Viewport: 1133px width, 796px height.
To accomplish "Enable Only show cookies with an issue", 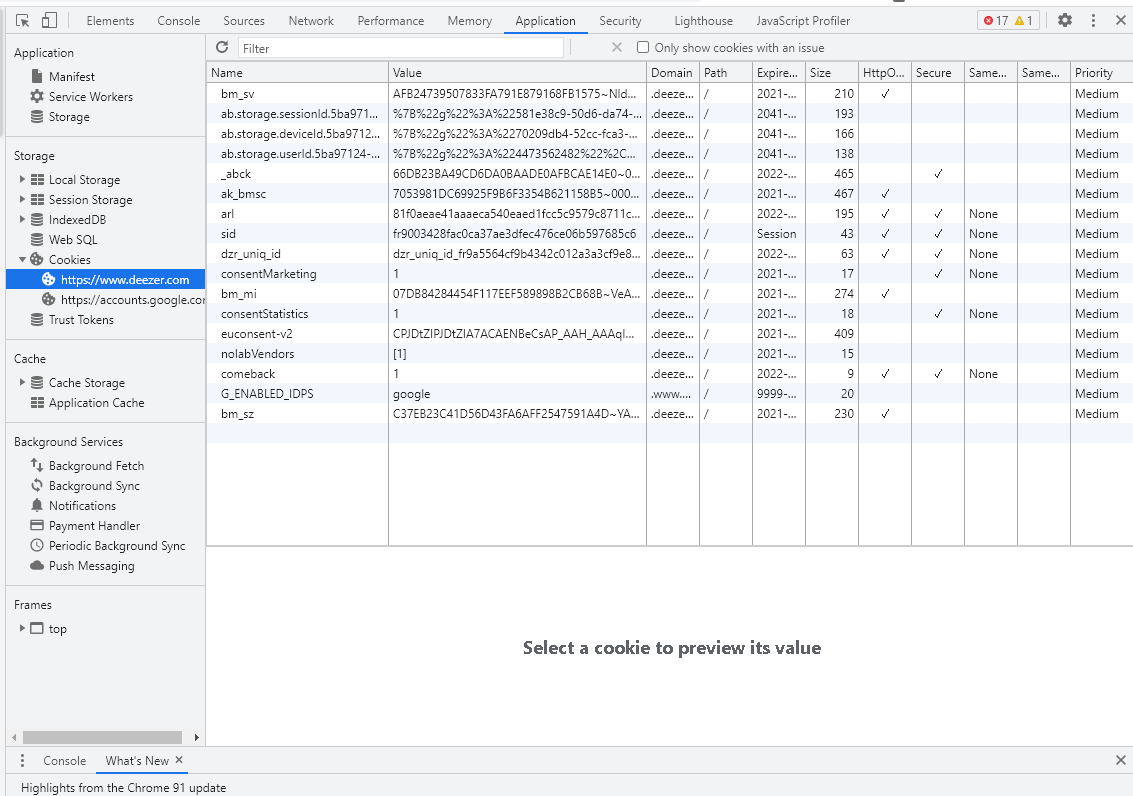I will click(x=643, y=47).
